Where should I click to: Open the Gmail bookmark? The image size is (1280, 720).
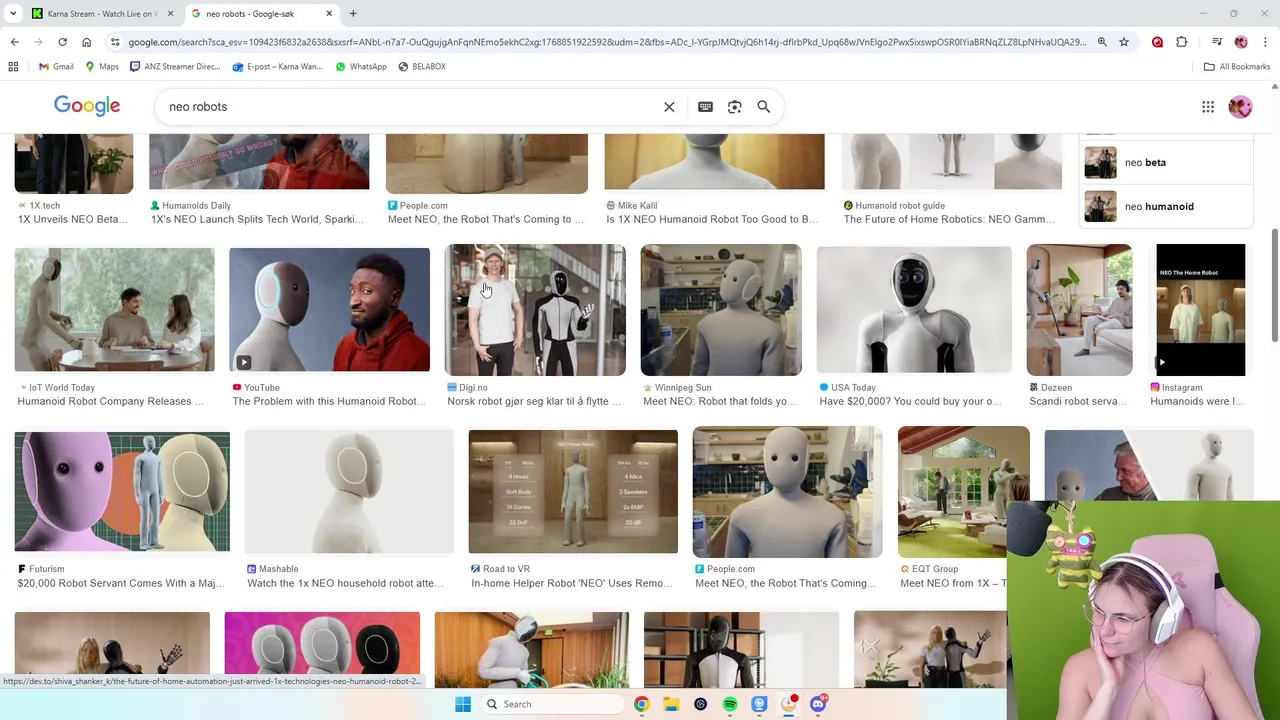click(56, 67)
